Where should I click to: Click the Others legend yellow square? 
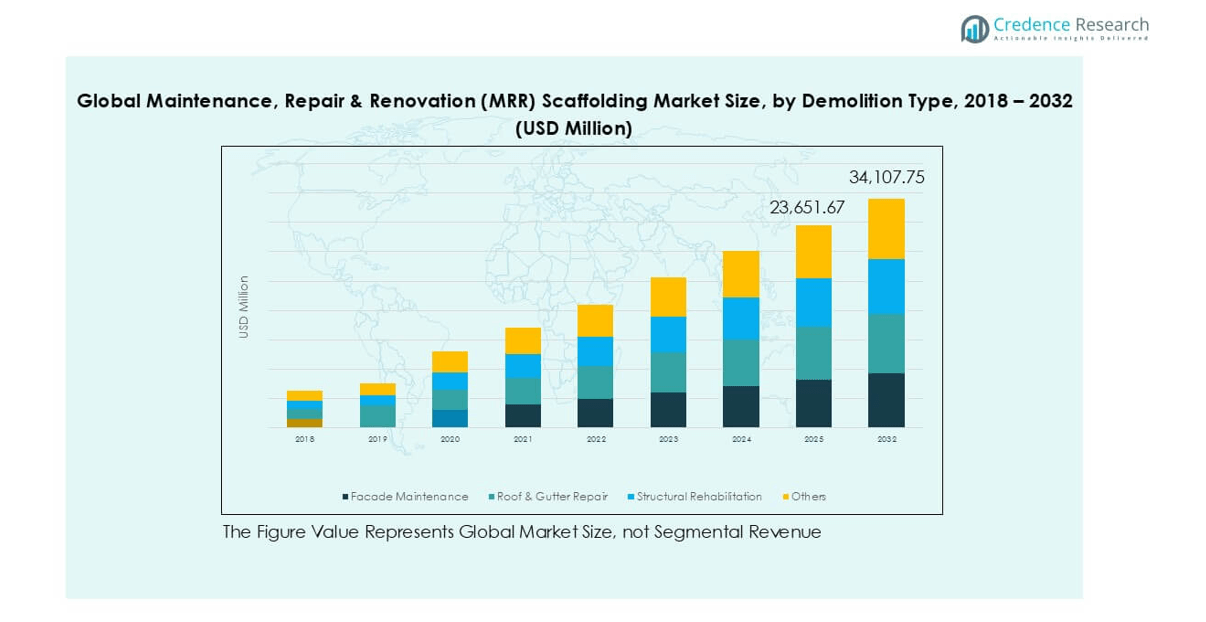[x=786, y=497]
